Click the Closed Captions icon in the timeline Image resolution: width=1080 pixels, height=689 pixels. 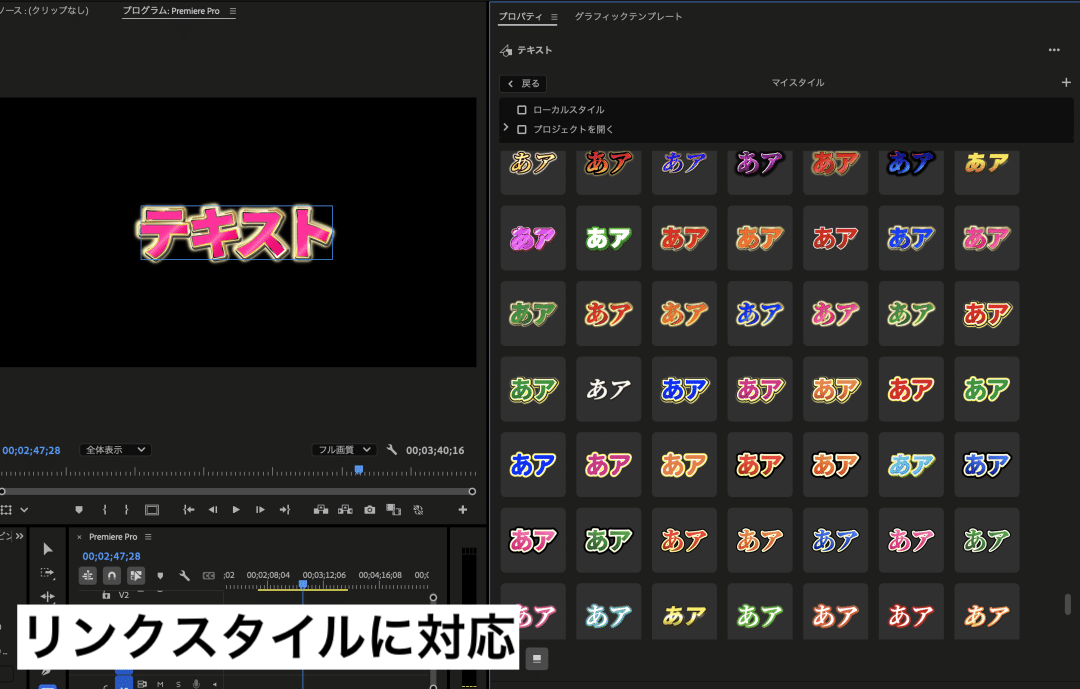click(x=208, y=575)
